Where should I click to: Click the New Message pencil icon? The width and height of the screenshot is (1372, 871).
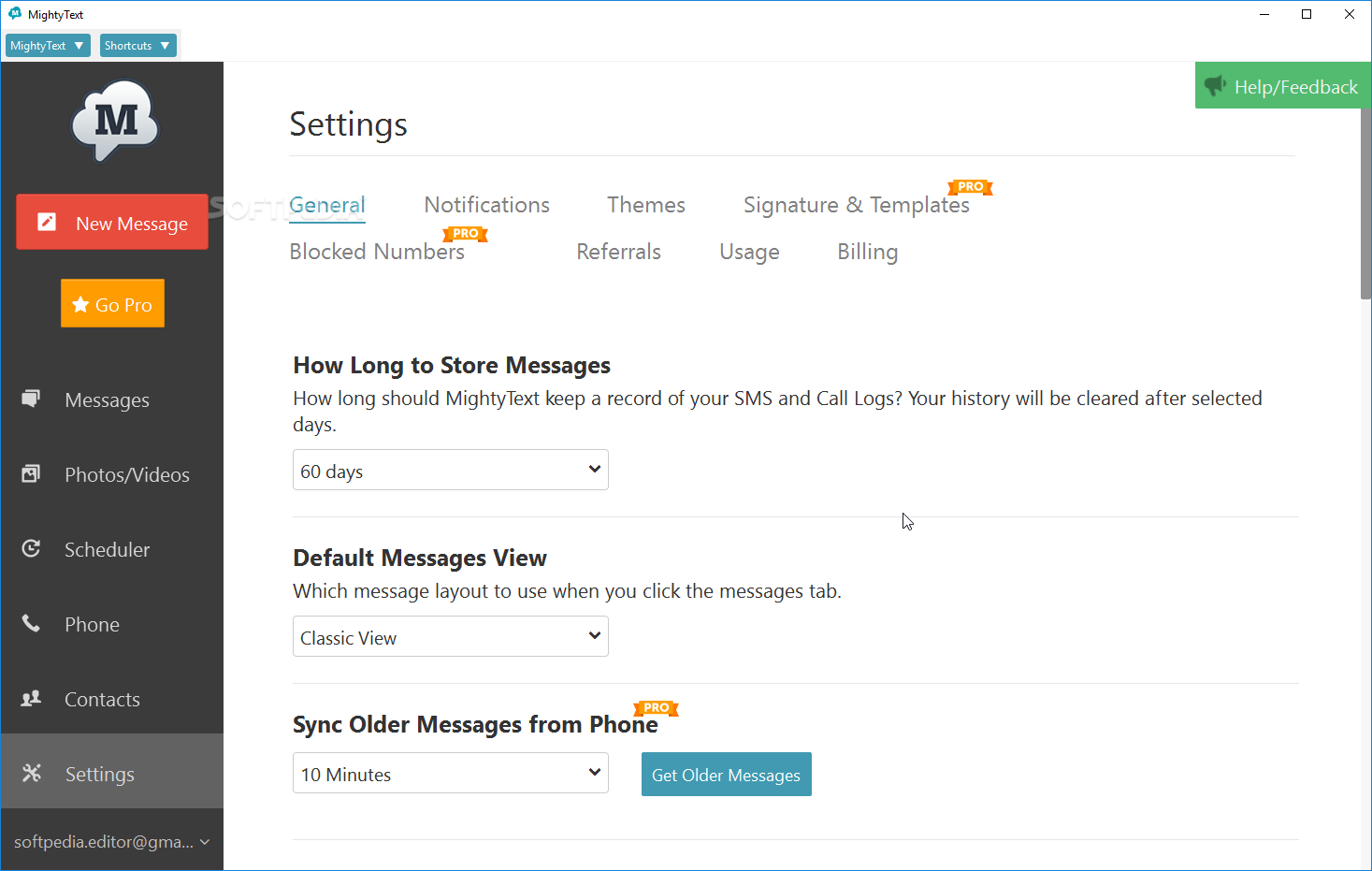coord(46,222)
